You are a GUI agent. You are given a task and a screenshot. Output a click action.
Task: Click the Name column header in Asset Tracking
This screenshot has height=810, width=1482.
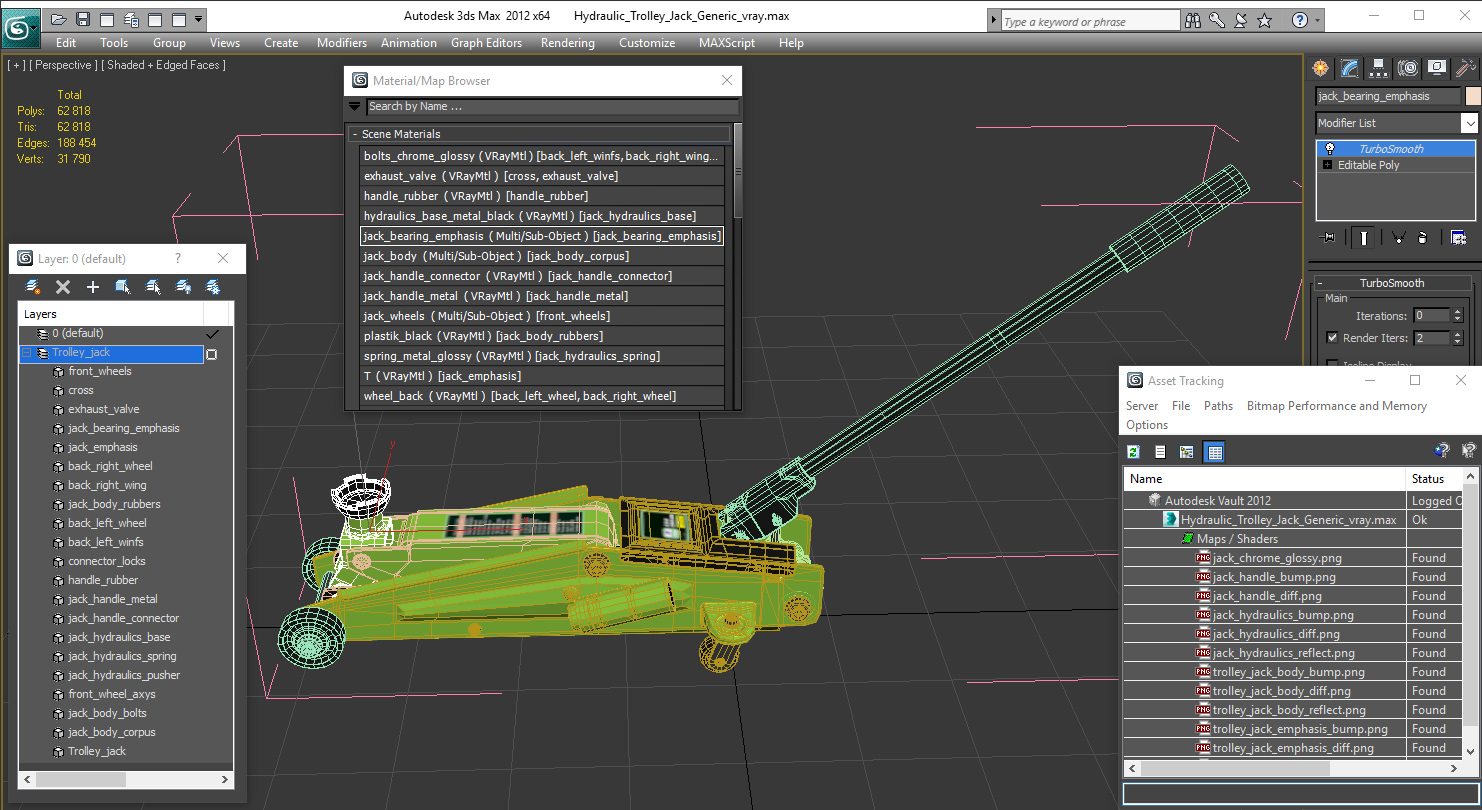(1264, 479)
